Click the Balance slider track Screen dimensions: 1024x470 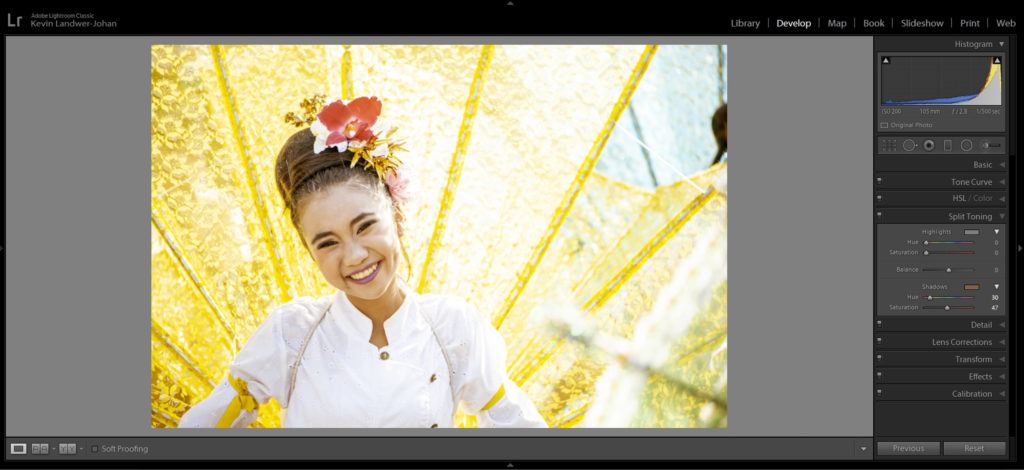tap(948, 270)
